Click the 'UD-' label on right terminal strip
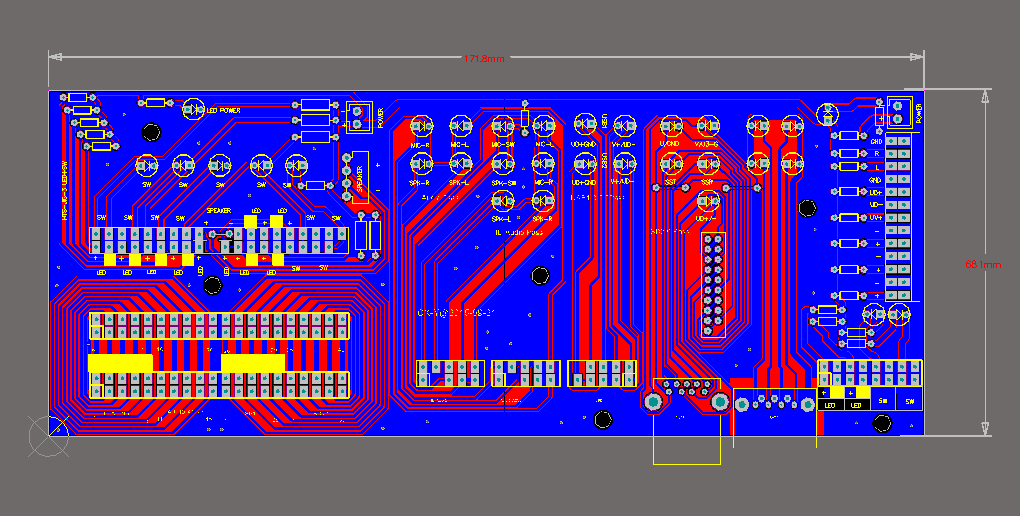The height and width of the screenshot is (516, 1020). tap(876, 205)
